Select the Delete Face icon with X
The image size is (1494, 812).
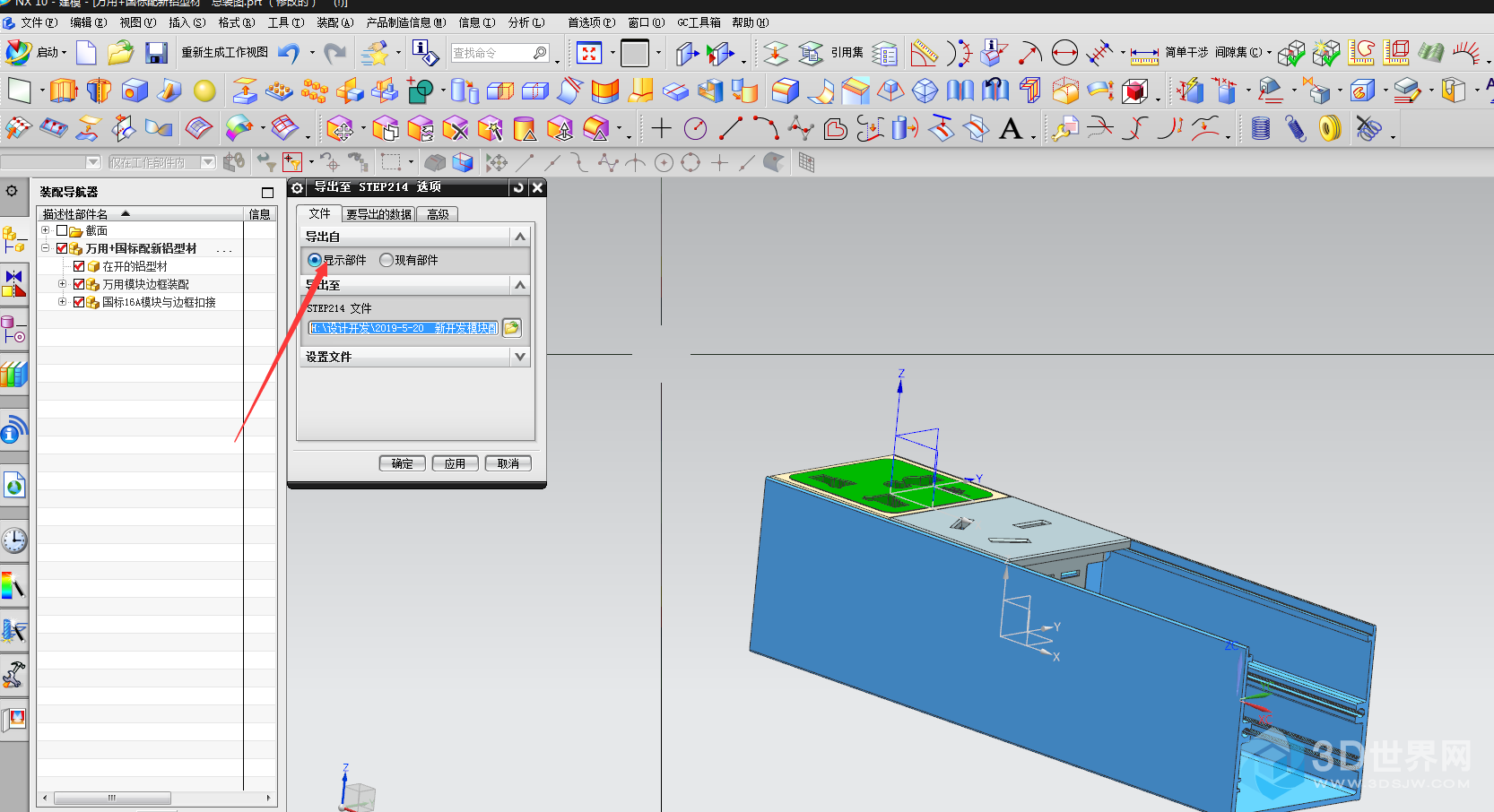455,128
